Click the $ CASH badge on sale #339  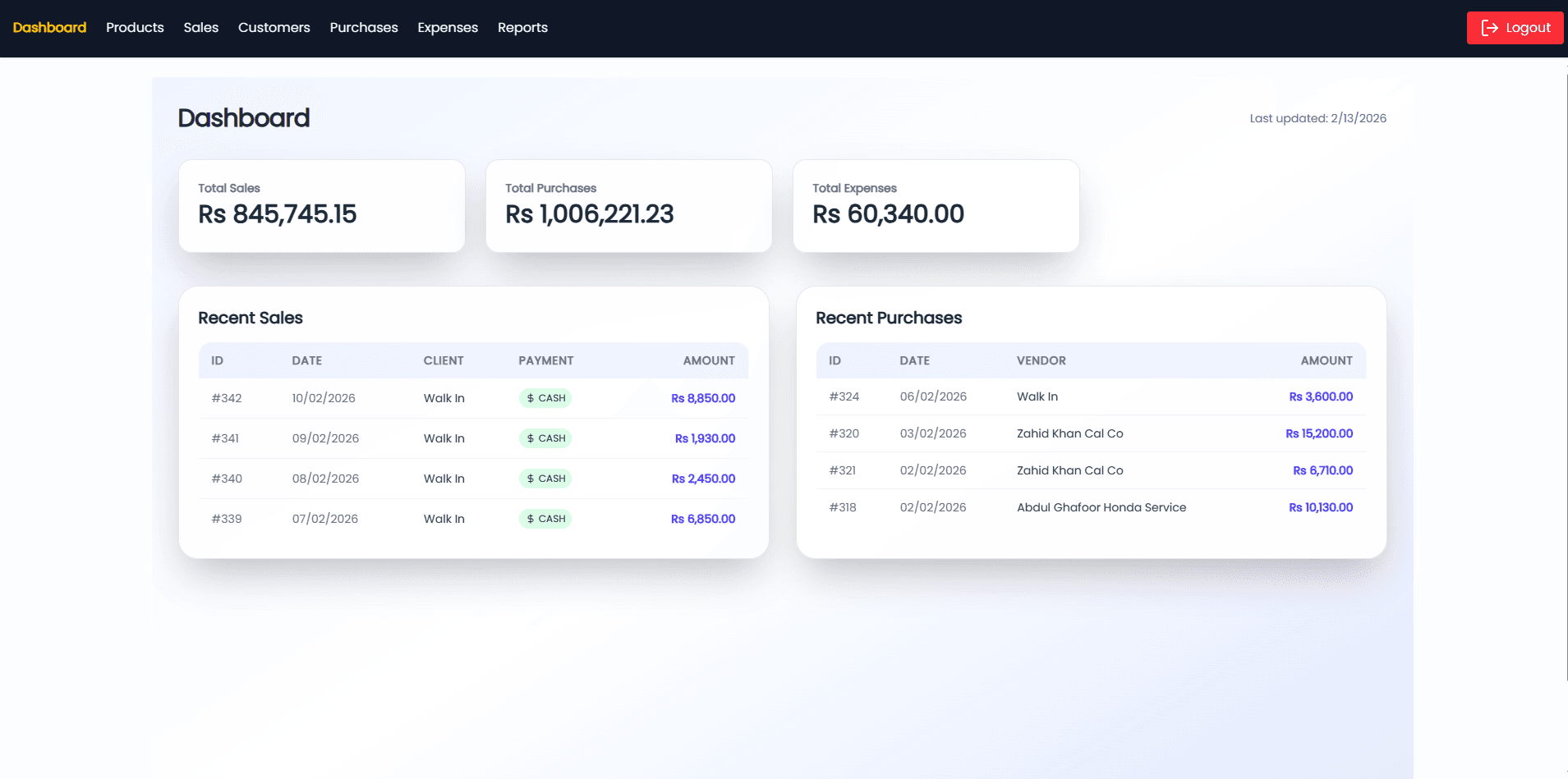click(x=545, y=518)
